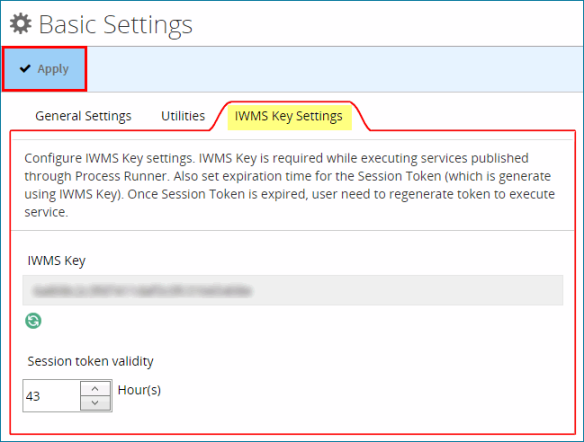Click the "IWMS Key" label
This screenshot has height=442, width=584.
[x=57, y=261]
